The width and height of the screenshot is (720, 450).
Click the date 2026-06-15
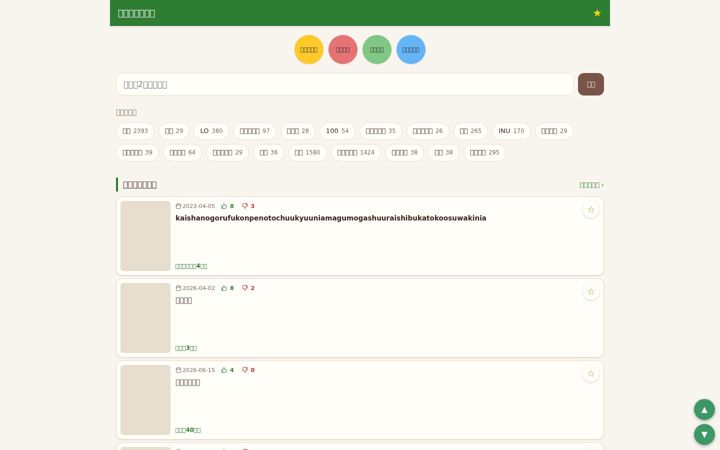[x=198, y=370]
